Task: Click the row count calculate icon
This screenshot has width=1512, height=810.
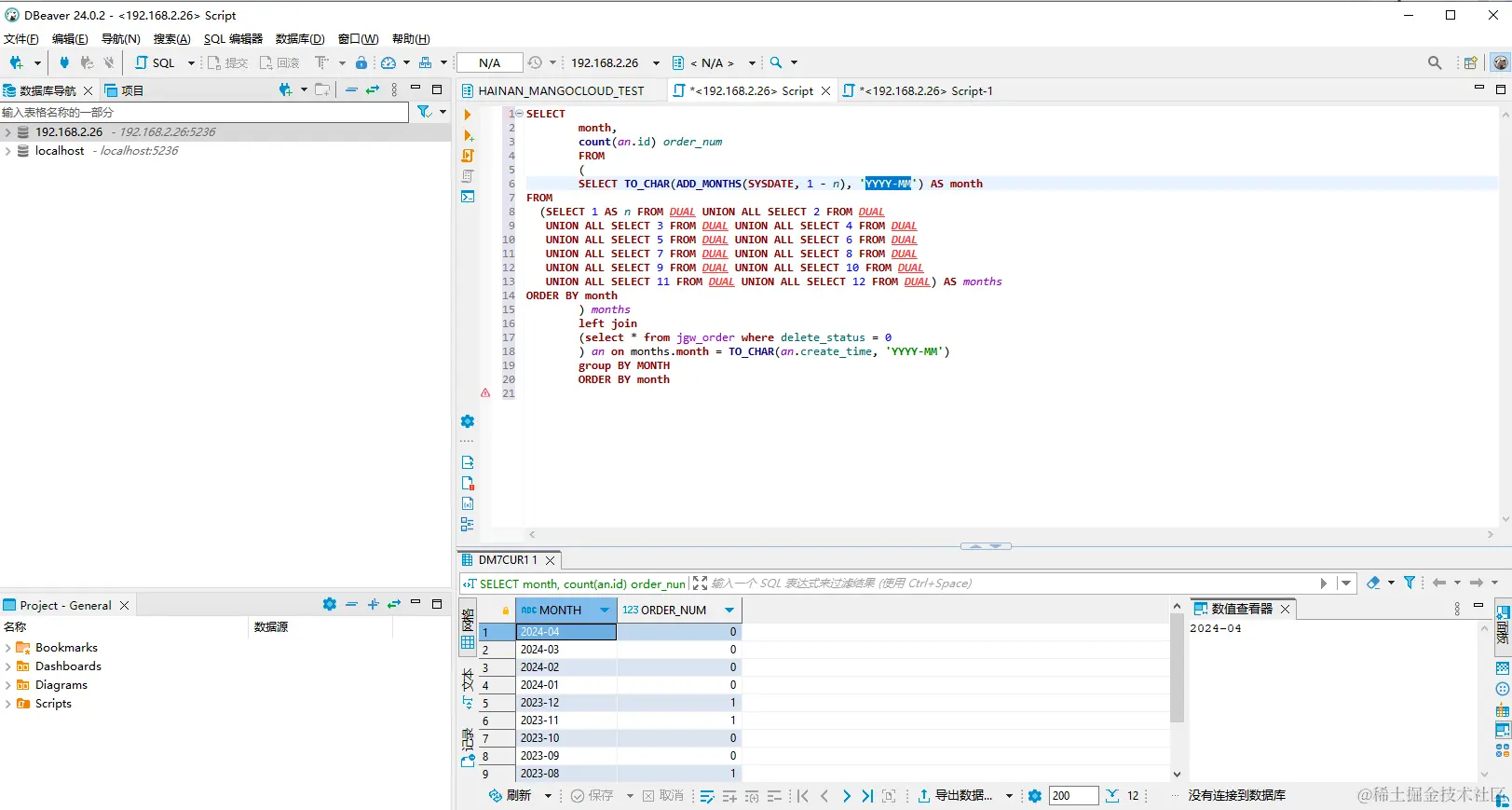Action: click(1112, 795)
